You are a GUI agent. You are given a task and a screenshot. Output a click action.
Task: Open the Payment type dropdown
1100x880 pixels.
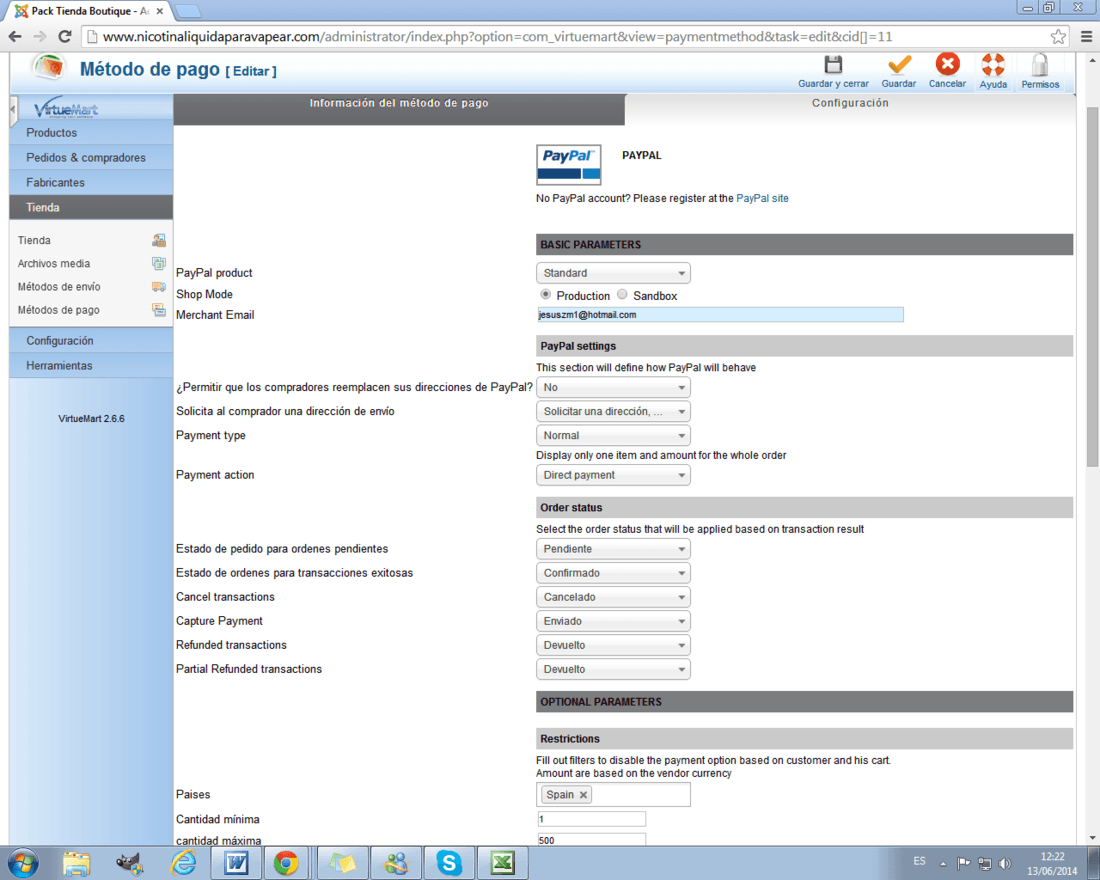click(612, 435)
